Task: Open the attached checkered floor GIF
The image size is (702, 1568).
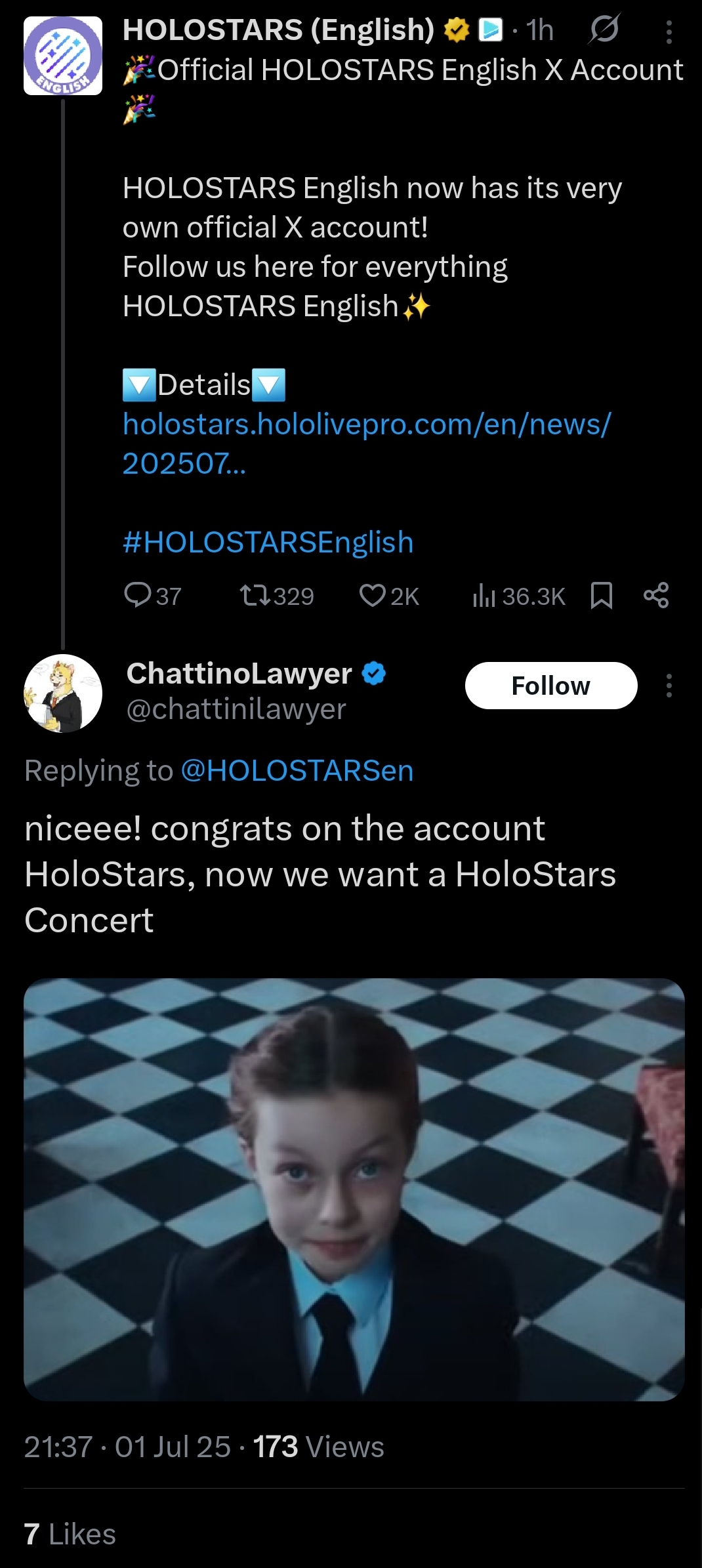Action: point(354,1189)
